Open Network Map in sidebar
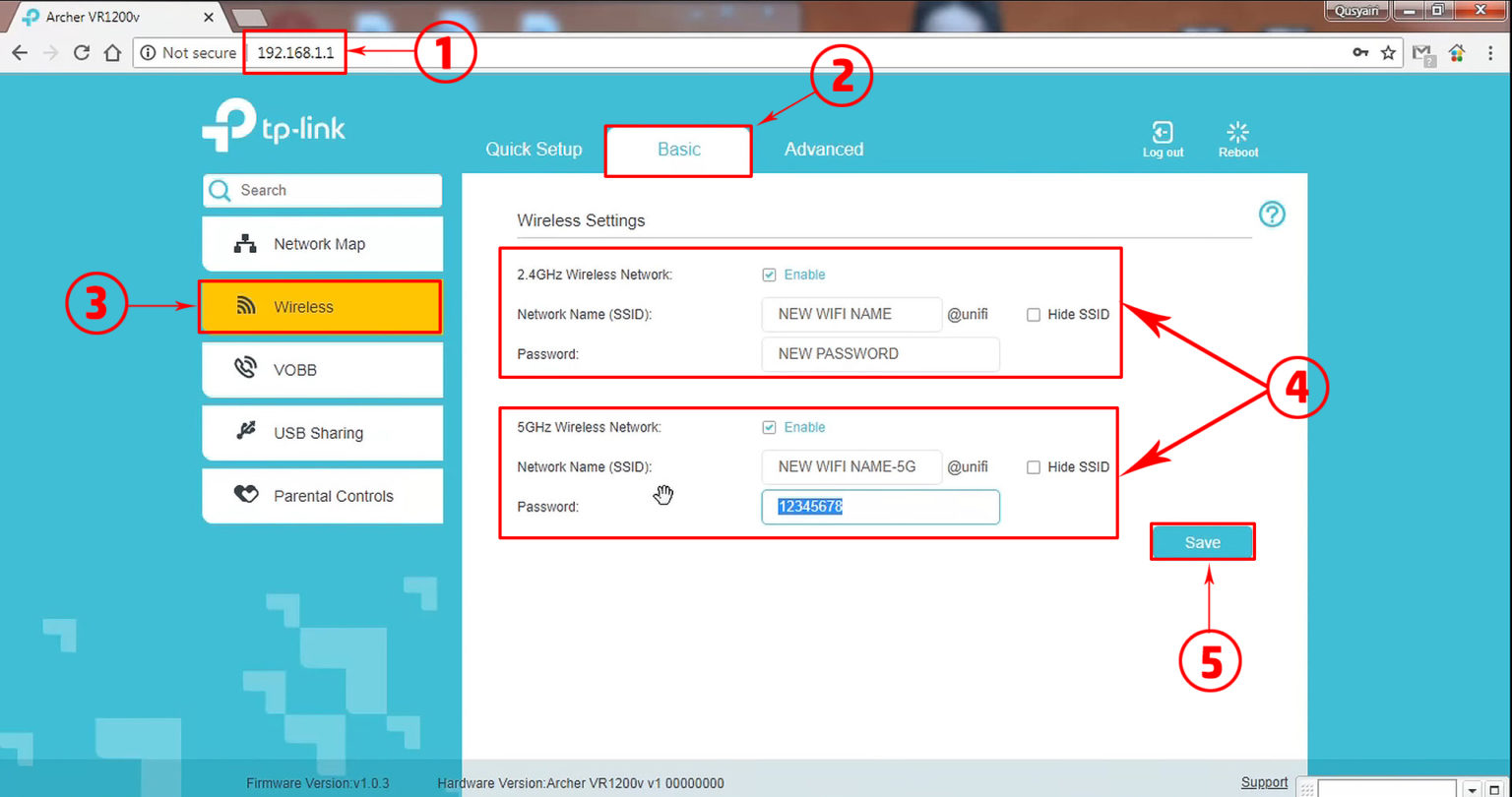Screen dimensions: 1512x797 [x=323, y=244]
